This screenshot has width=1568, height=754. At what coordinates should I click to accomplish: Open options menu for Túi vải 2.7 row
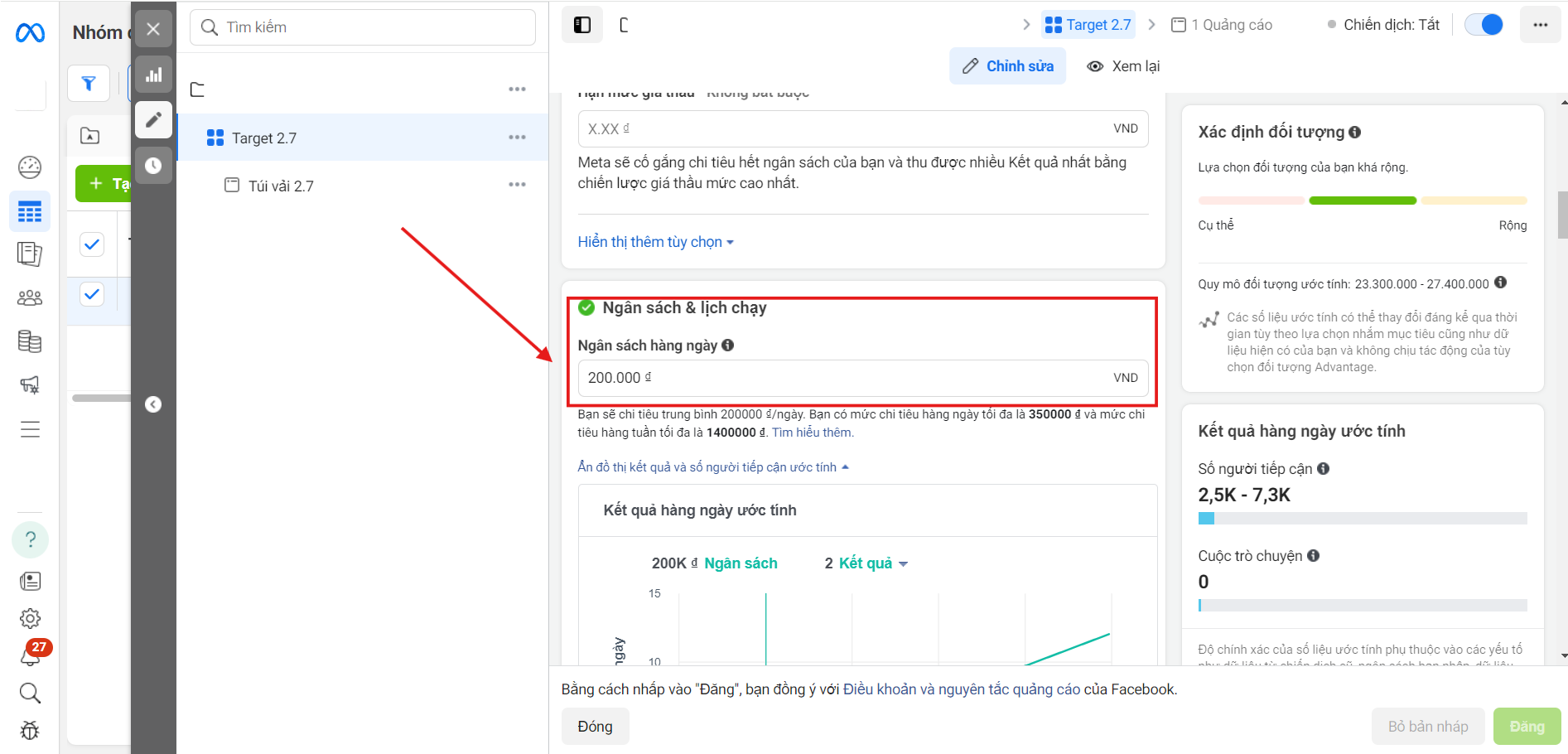[517, 184]
